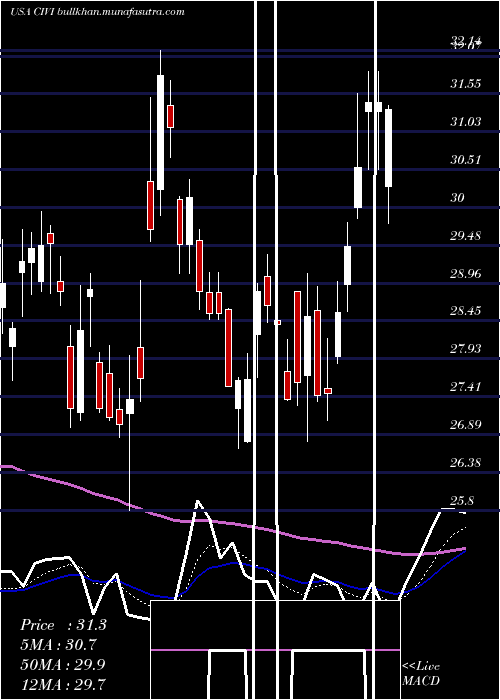Click the <<Live MACD label

(x=421, y=673)
